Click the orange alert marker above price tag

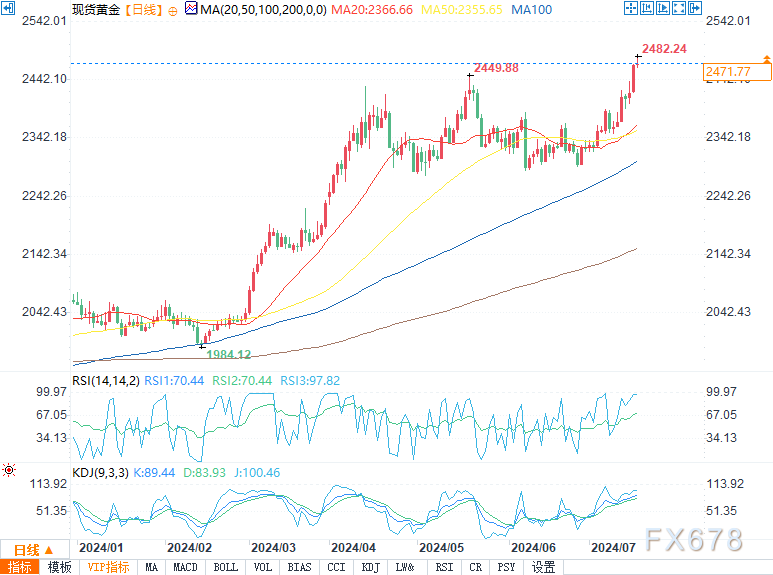[767, 59]
